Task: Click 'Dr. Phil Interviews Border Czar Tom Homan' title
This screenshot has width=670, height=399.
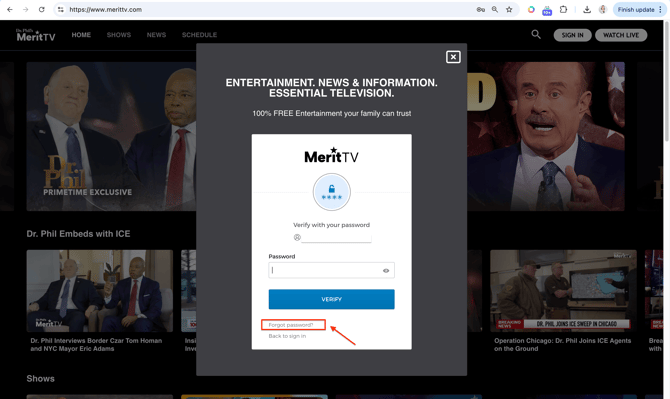Action: (96, 345)
